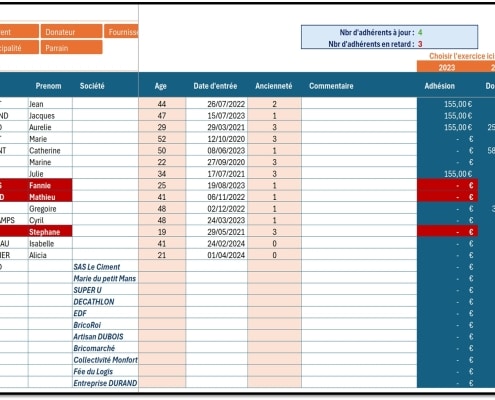Click the Entreprise DURAND company cell
495x400 pixels.
click(105, 383)
